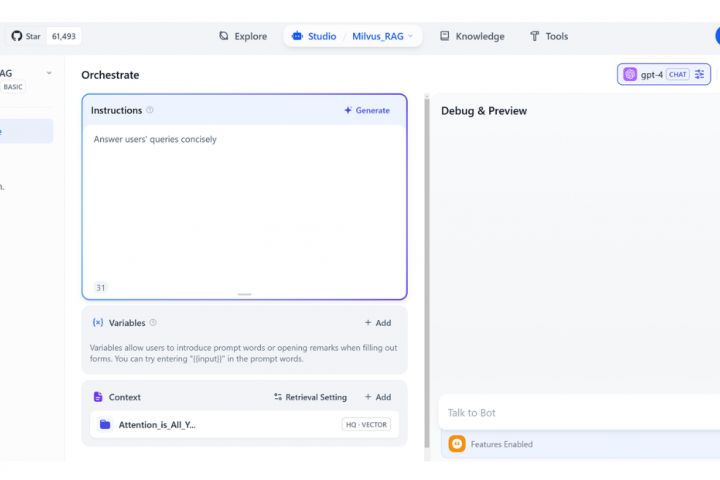Click the orange Features Enabled icon
The height and width of the screenshot is (480, 720).
[x=457, y=444]
